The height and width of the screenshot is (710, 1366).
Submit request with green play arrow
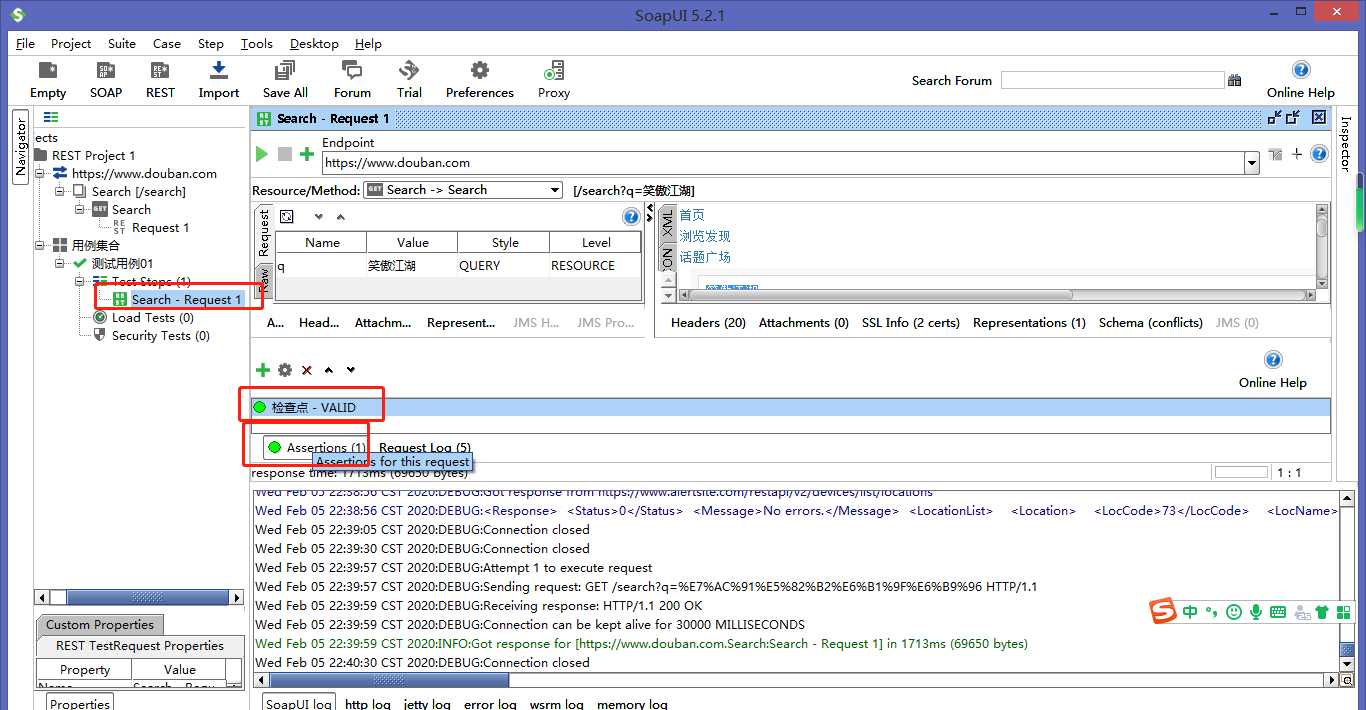(262, 154)
